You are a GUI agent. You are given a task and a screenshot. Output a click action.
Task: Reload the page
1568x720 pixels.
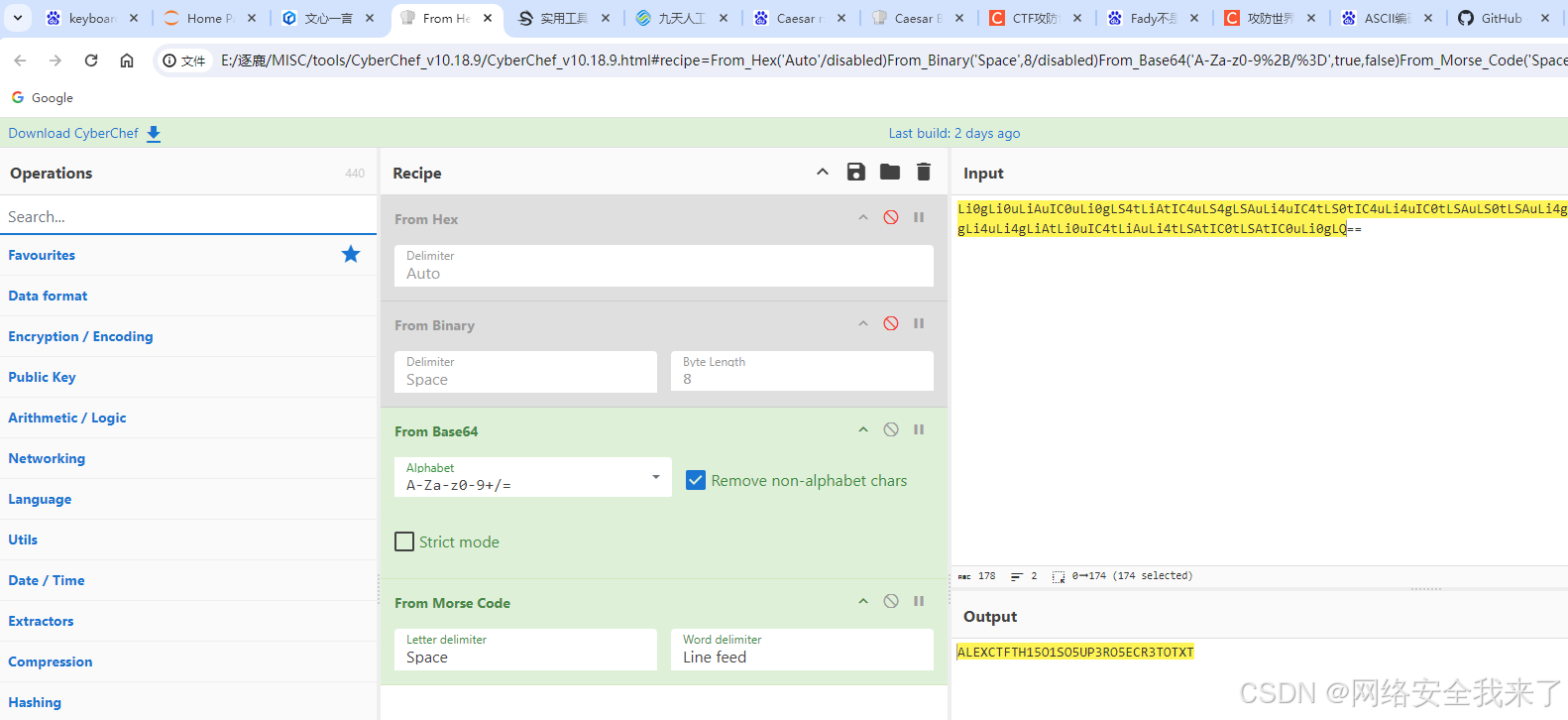91,60
